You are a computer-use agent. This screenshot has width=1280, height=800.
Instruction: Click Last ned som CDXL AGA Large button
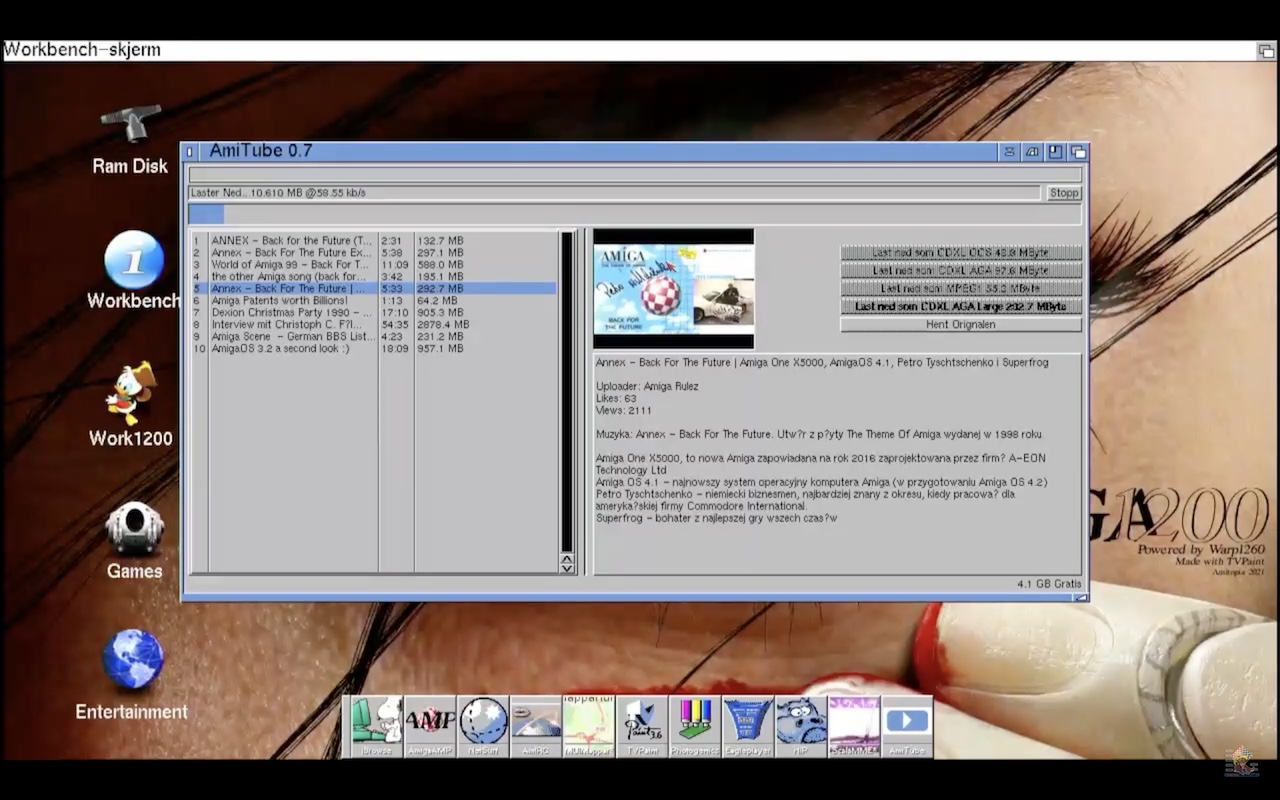coord(961,307)
